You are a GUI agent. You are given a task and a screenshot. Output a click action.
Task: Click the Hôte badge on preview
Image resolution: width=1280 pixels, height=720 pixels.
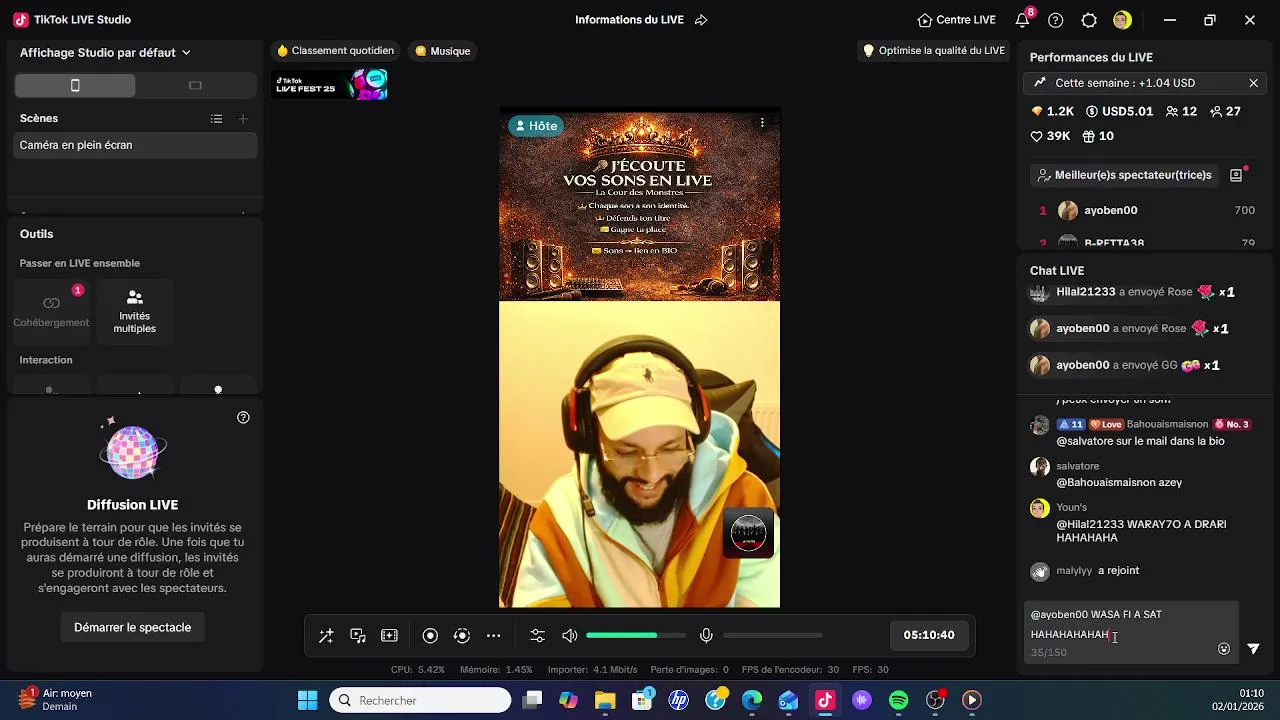(x=535, y=126)
